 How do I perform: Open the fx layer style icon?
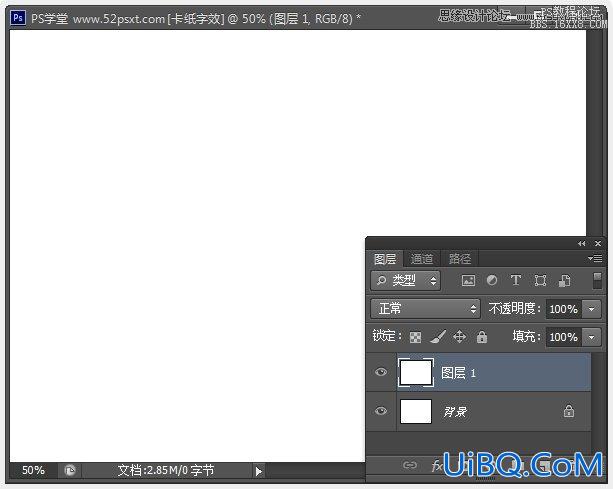click(x=437, y=466)
